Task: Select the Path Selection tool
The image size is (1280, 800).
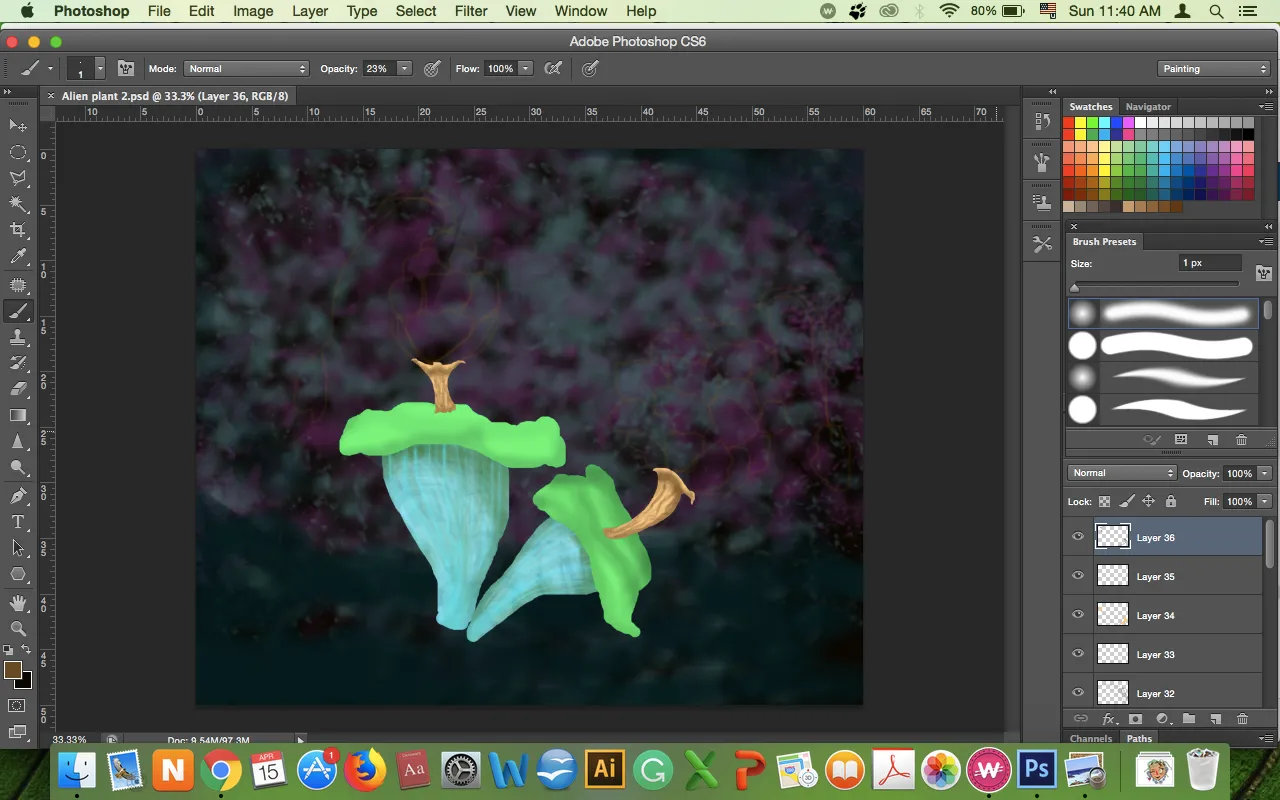Action: [x=18, y=548]
